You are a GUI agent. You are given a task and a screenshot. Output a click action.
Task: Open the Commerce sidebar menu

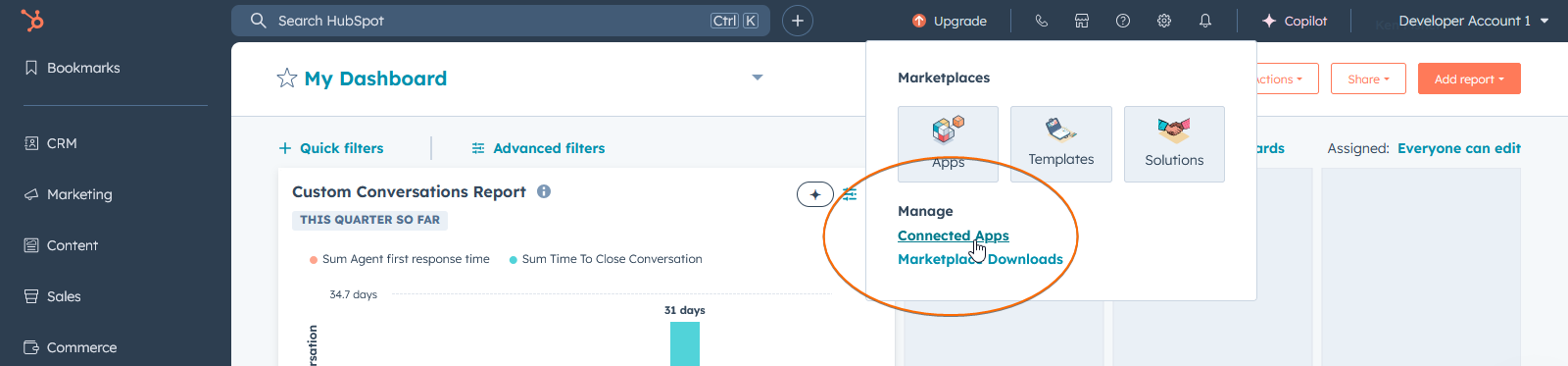point(71,347)
